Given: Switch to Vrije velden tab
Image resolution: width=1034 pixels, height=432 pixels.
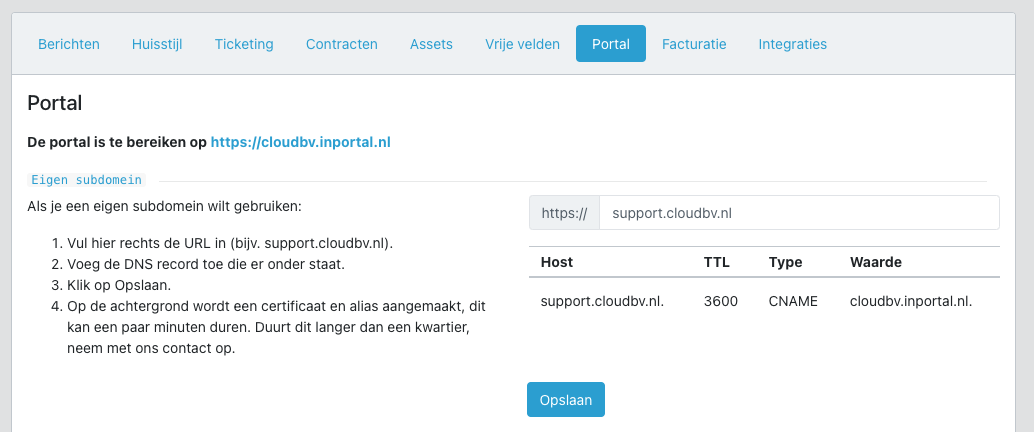Looking at the screenshot, I should (522, 44).
